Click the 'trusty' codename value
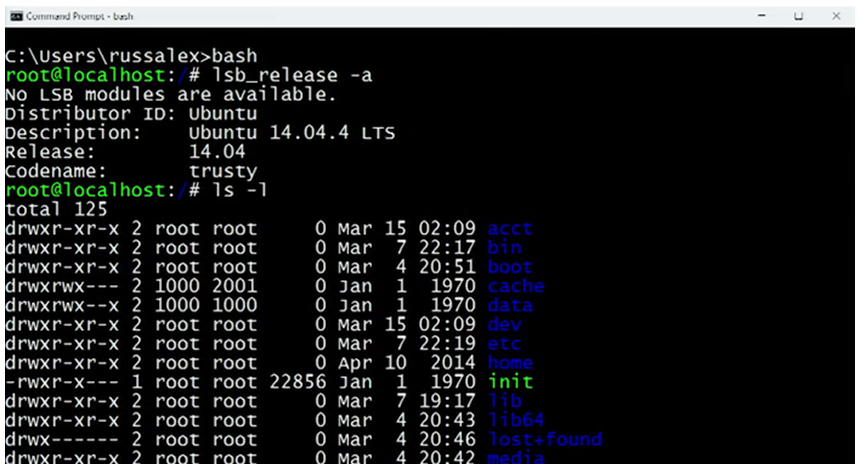 click(x=223, y=171)
